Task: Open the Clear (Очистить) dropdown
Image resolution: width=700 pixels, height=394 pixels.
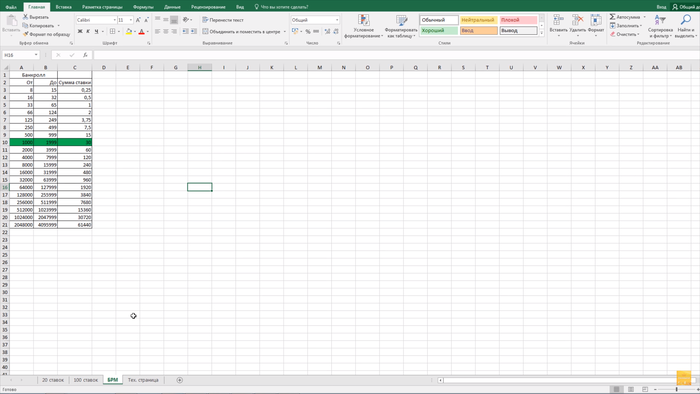Action: [x=625, y=34]
